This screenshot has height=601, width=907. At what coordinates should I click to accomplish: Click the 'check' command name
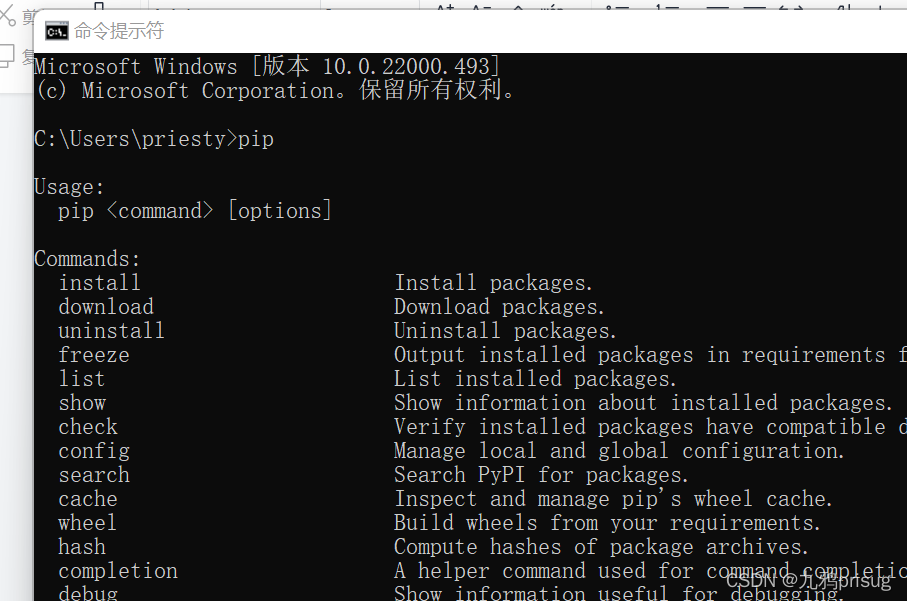click(x=88, y=427)
